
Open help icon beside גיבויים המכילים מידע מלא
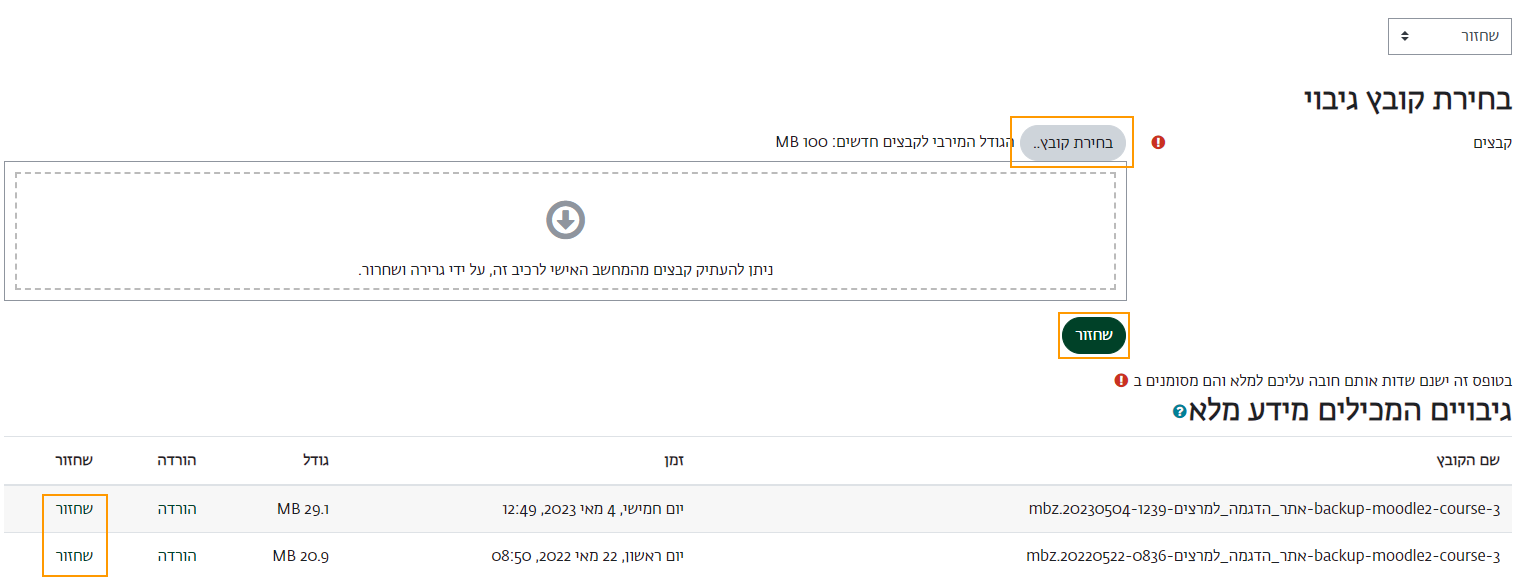pyautogui.click(x=1180, y=411)
